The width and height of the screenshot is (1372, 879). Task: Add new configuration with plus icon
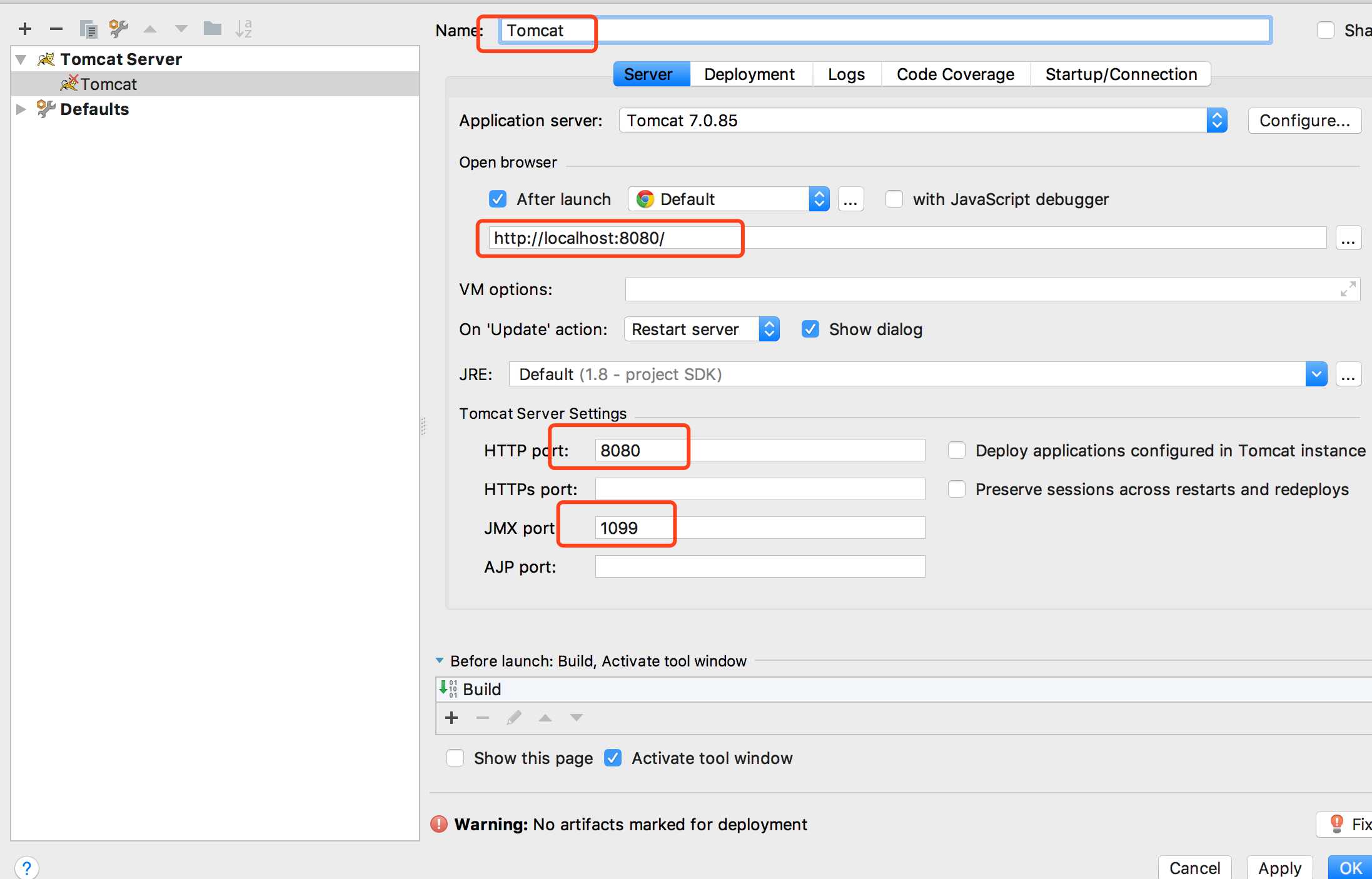click(25, 29)
